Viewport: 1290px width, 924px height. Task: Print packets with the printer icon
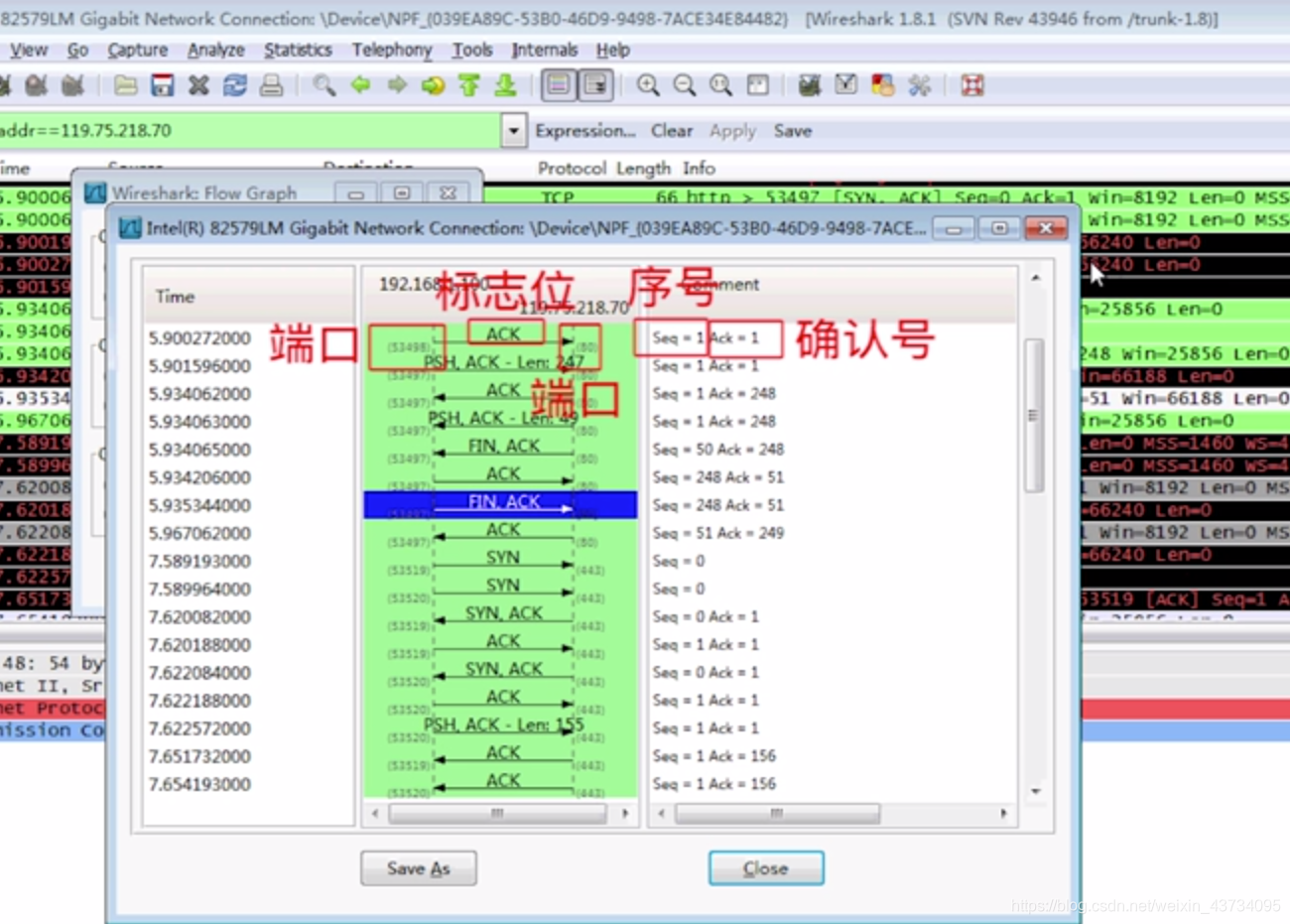(271, 86)
